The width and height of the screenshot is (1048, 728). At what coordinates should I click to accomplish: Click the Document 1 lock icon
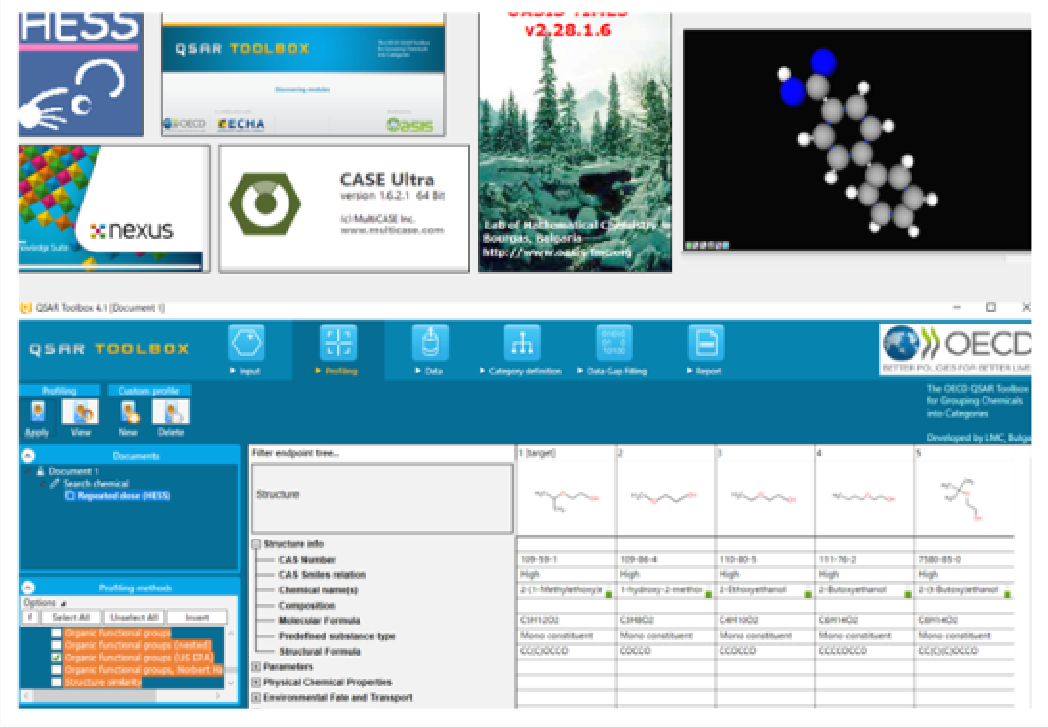coord(40,471)
